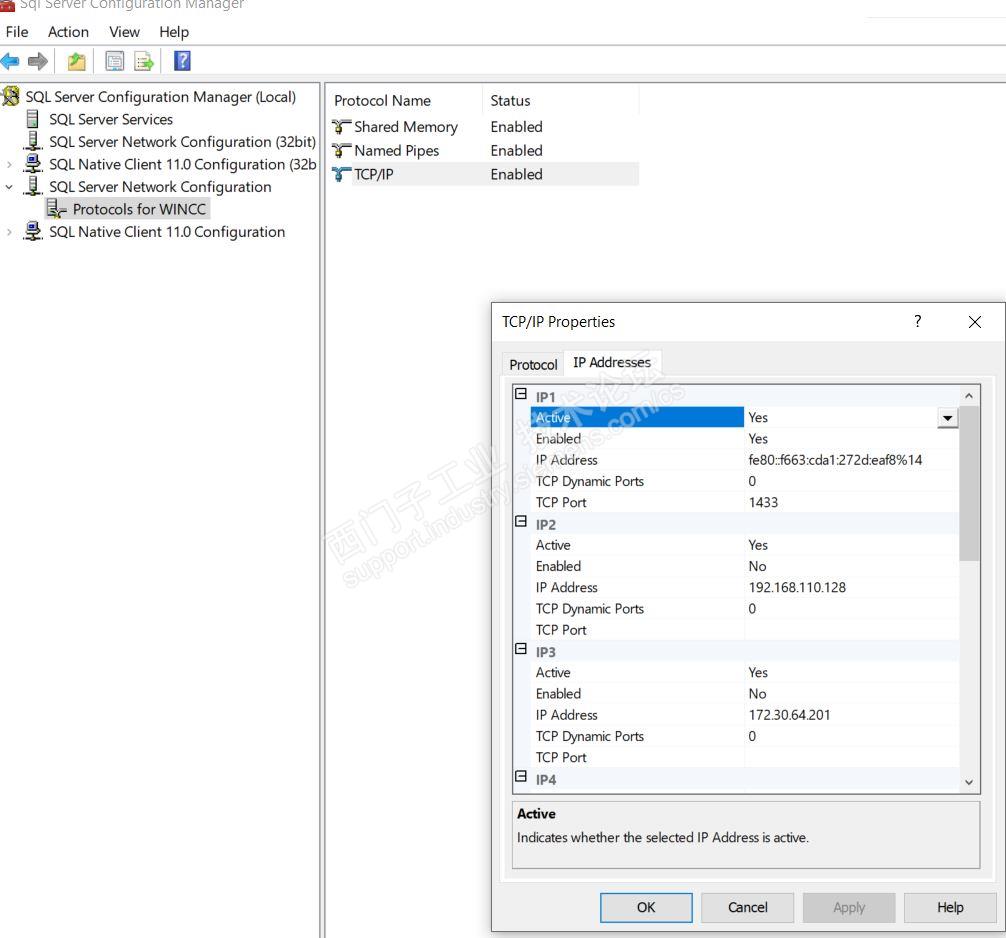Click the properties list vertical scrollbar thumb
The image size is (1006, 938).
[x=969, y=483]
